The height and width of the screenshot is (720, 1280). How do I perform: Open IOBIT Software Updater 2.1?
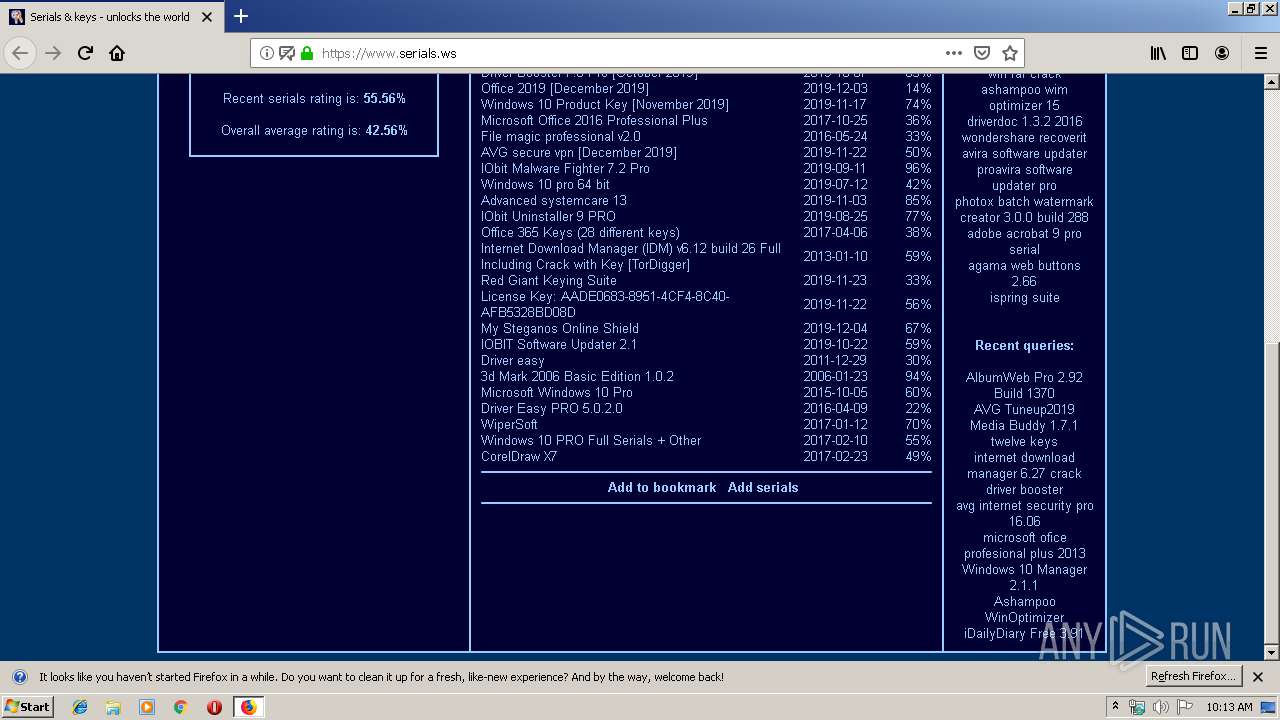coord(559,344)
